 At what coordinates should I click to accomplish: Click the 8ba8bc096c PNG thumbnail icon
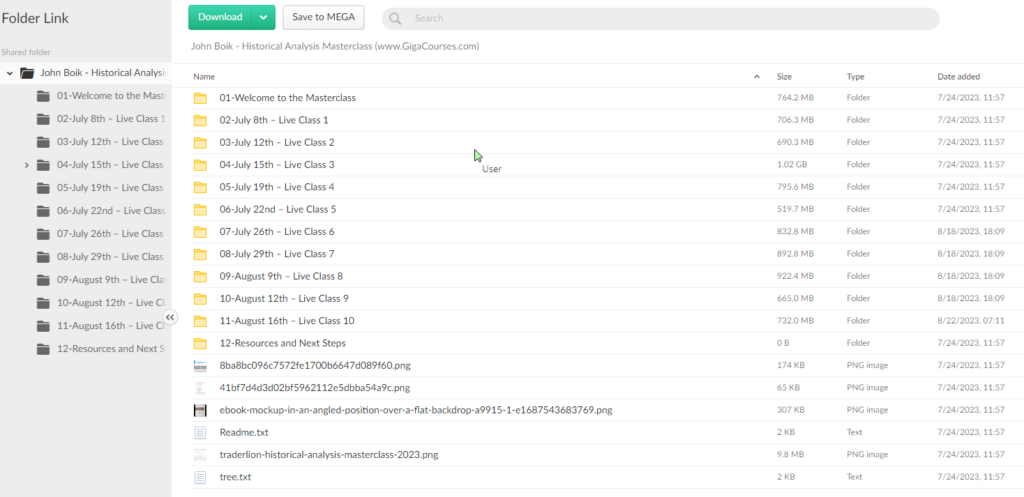tap(200, 366)
